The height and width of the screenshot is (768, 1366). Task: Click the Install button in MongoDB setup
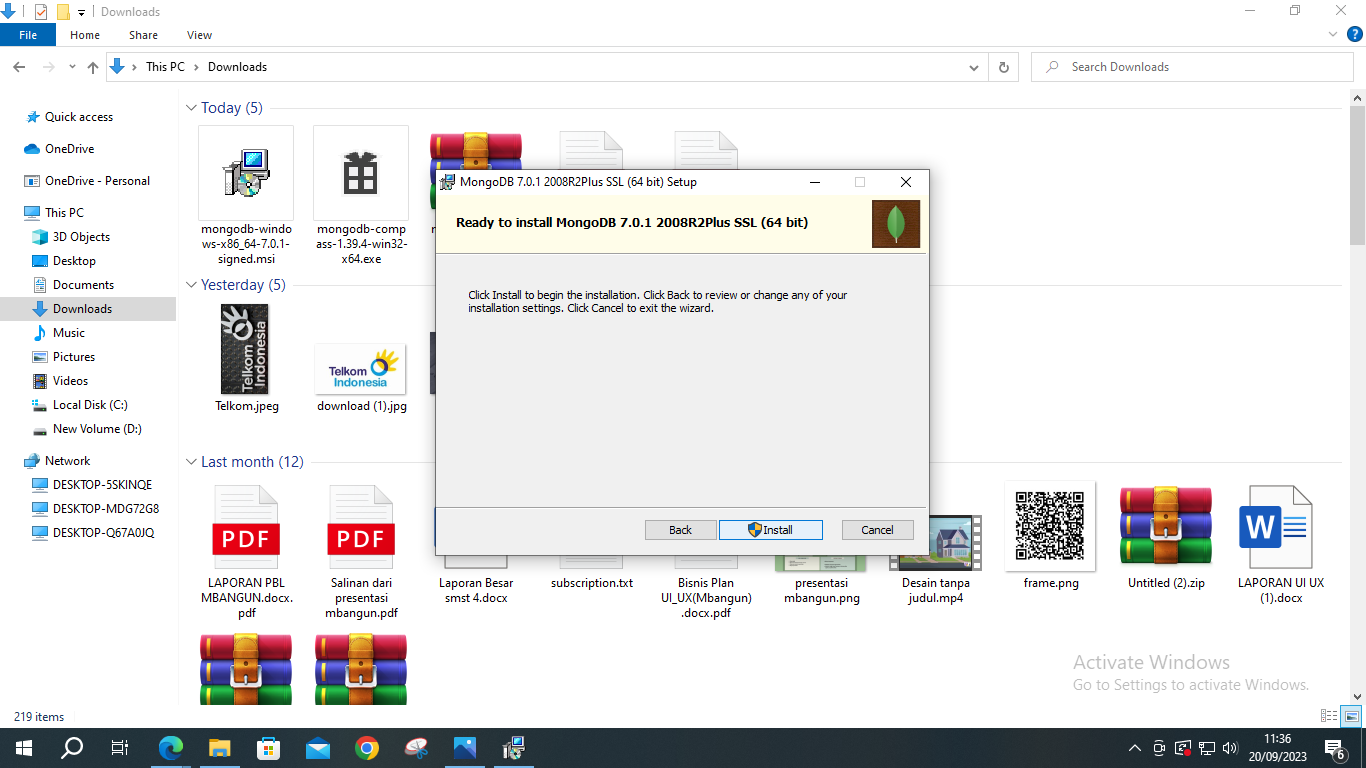click(x=771, y=530)
